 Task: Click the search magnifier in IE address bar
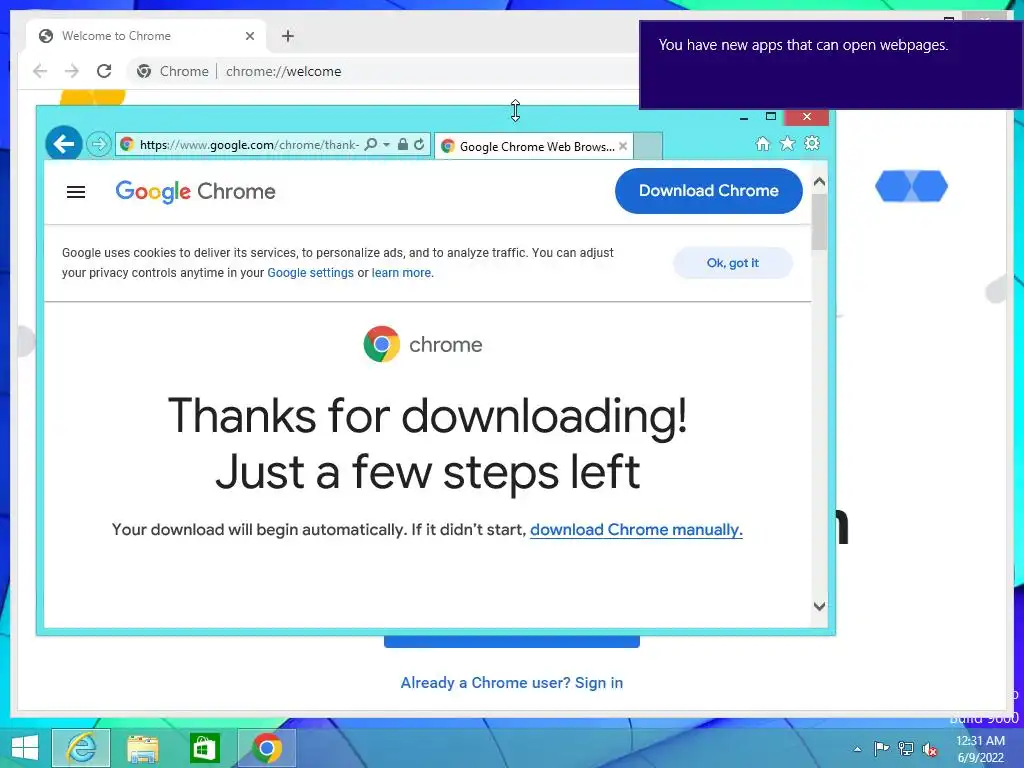coord(370,144)
